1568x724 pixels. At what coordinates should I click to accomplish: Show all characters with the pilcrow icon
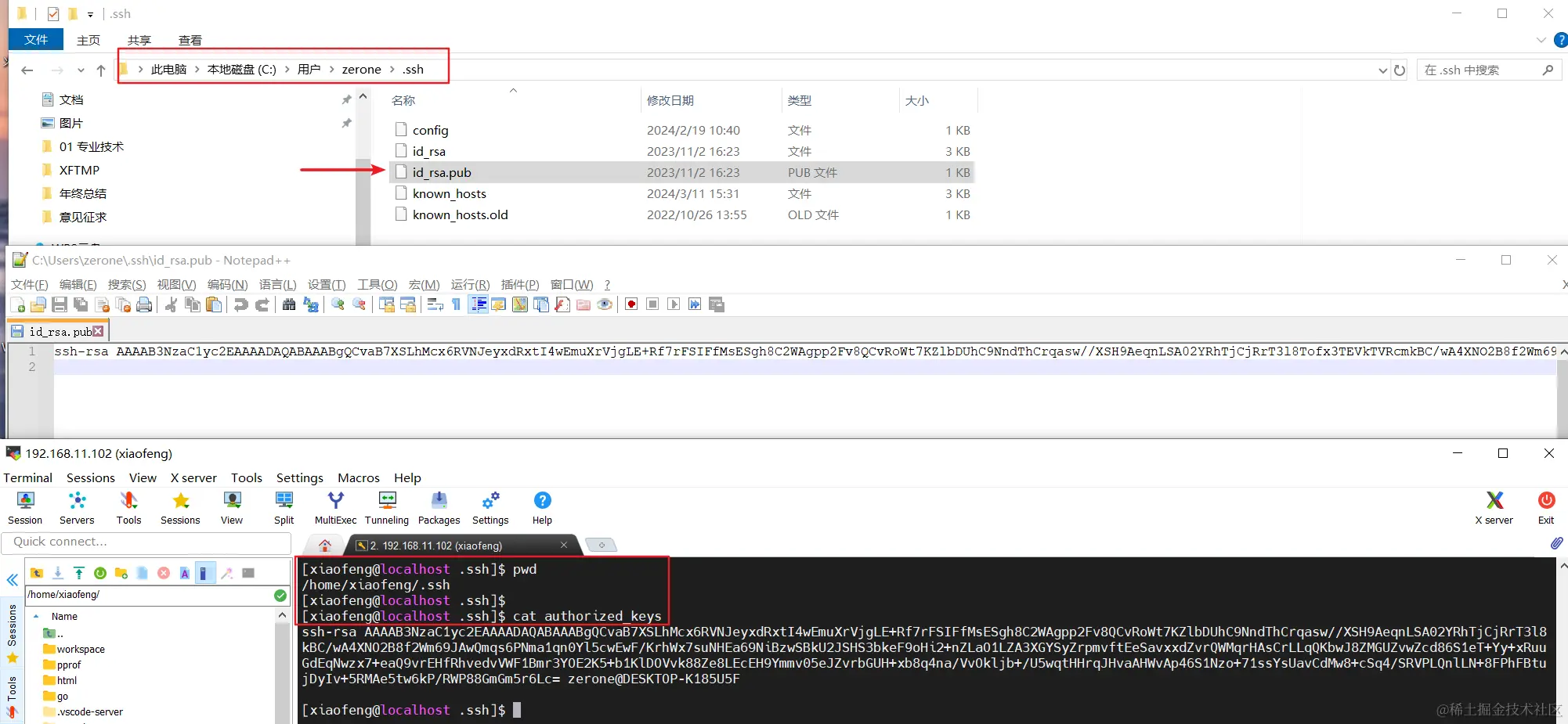click(x=457, y=304)
